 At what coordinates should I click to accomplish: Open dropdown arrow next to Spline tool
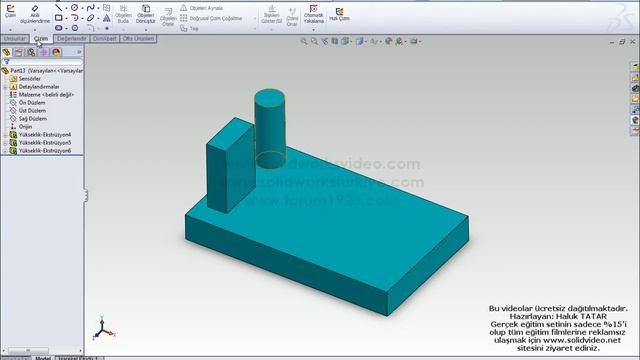(98, 8)
